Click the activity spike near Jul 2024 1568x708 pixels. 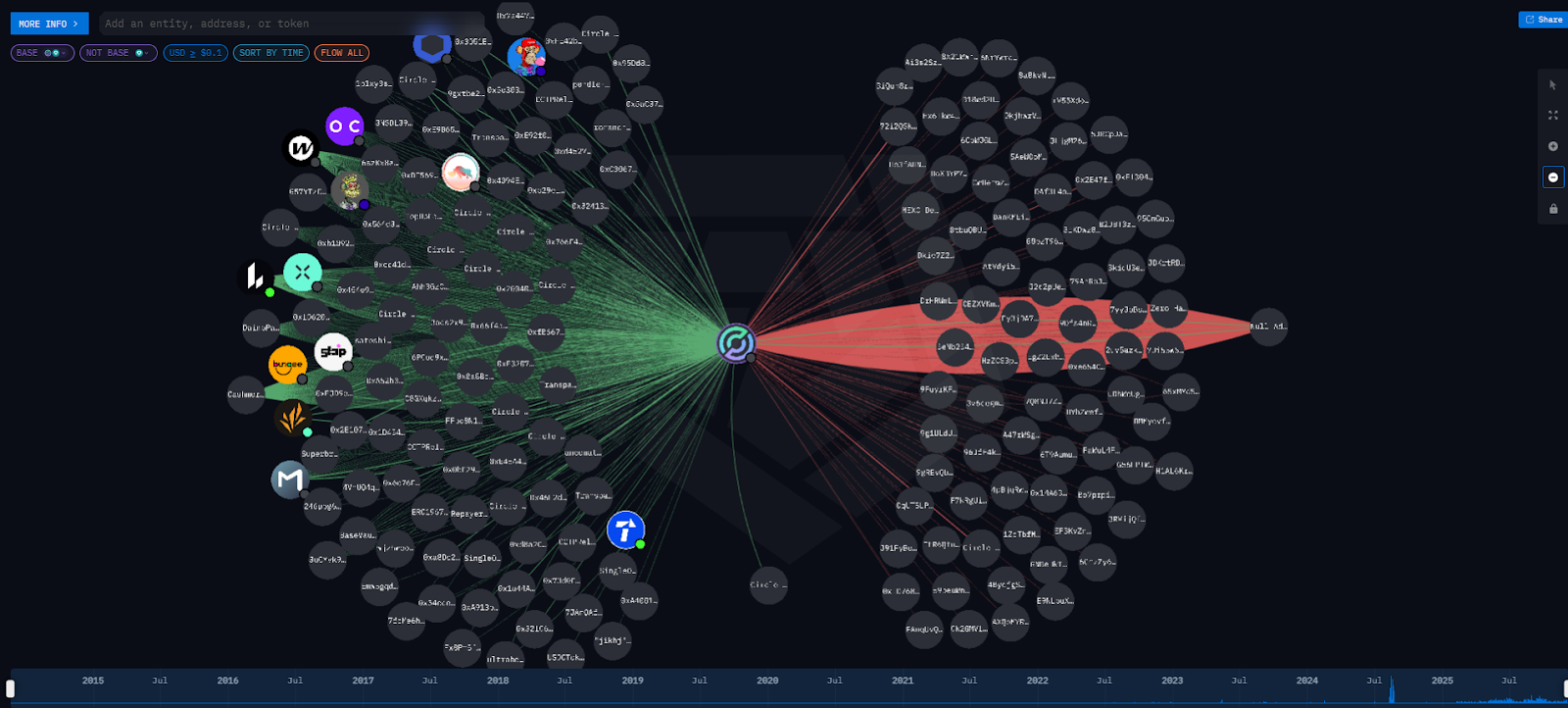pos(1391,689)
